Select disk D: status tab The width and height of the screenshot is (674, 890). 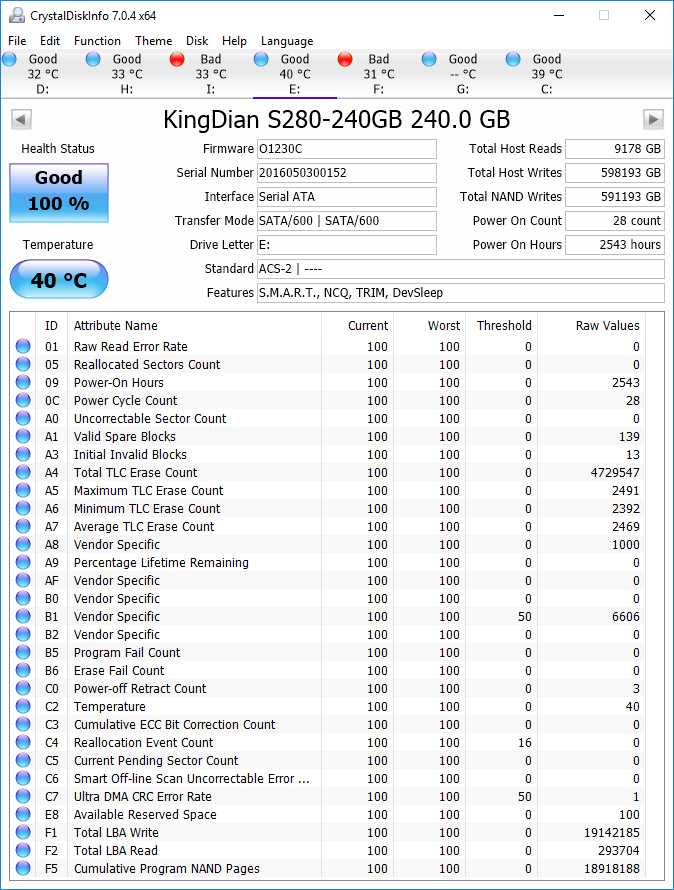pyautogui.click(x=43, y=74)
